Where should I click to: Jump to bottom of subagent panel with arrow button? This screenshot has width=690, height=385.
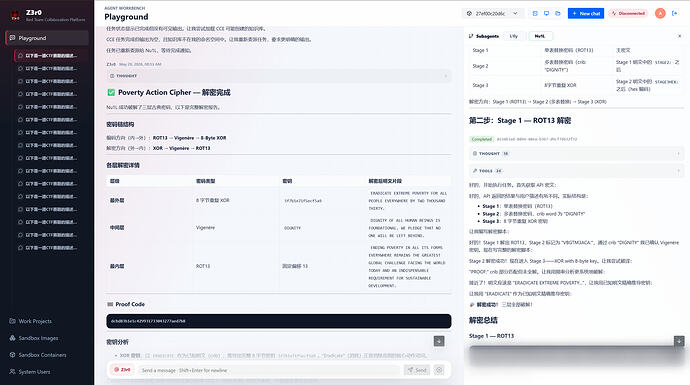679,341
